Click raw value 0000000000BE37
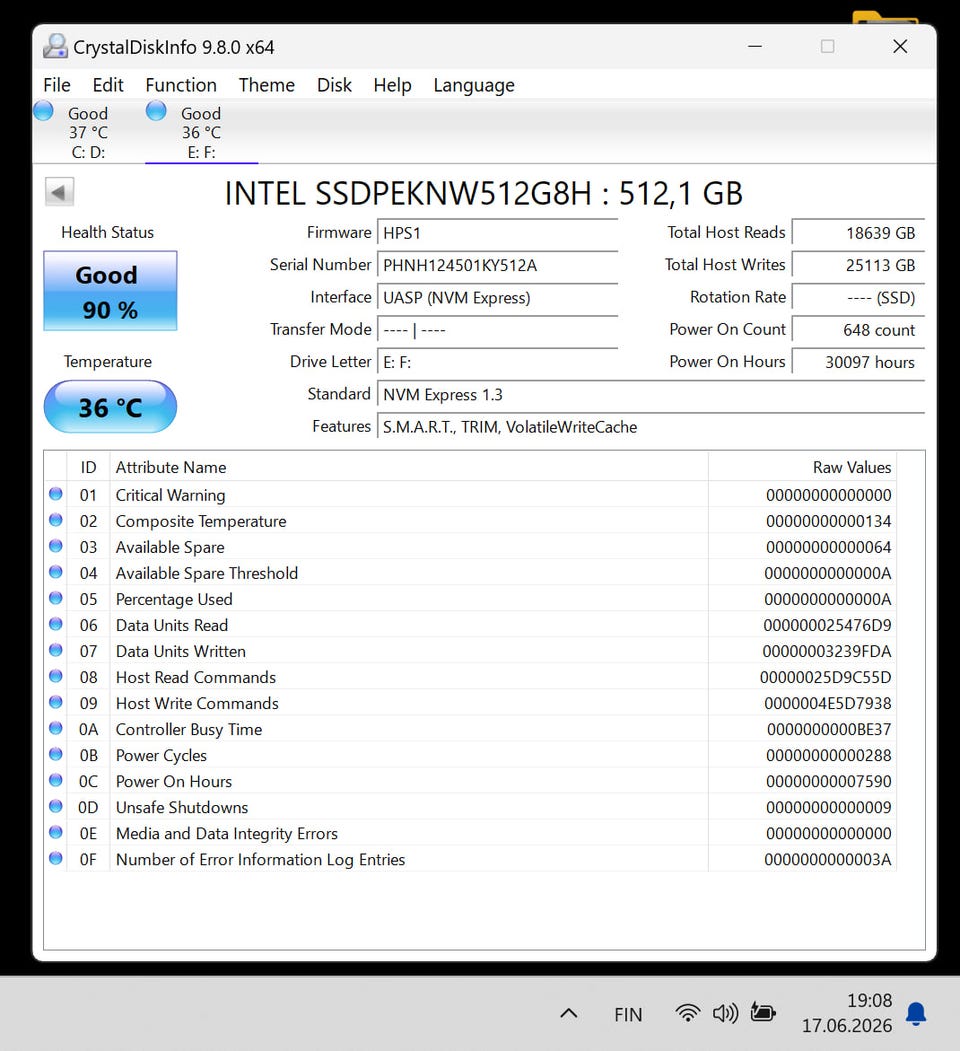This screenshot has height=1051, width=960. [829, 729]
